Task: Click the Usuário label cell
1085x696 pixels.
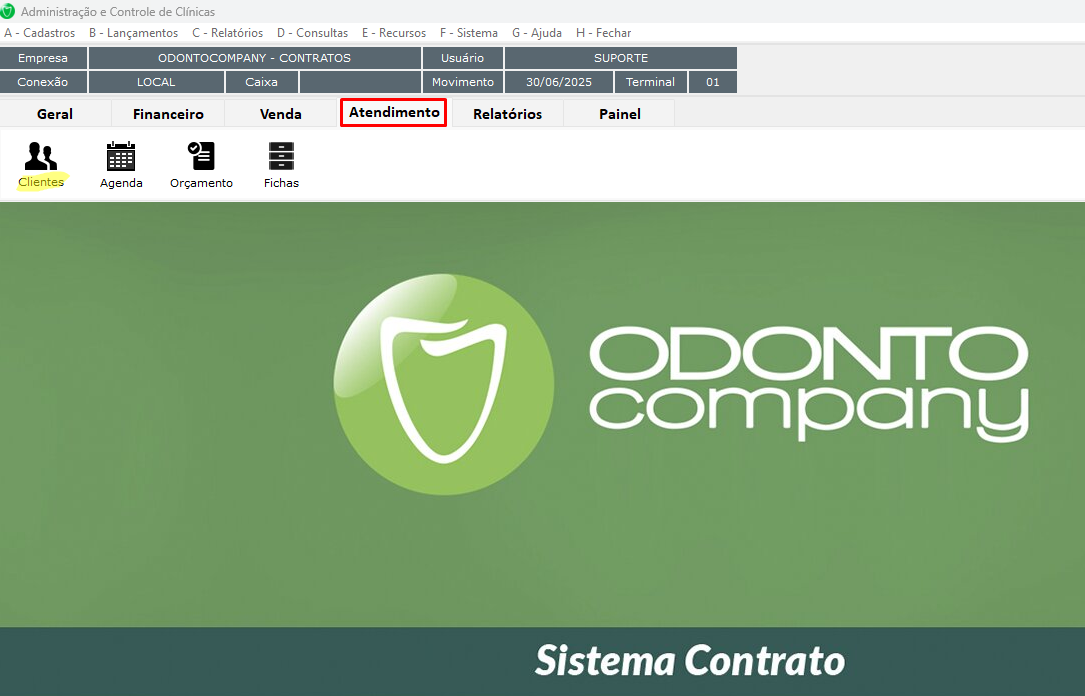Action: [x=462, y=58]
